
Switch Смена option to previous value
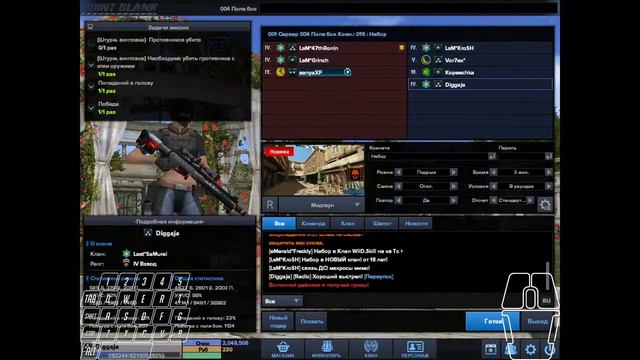tap(398, 186)
